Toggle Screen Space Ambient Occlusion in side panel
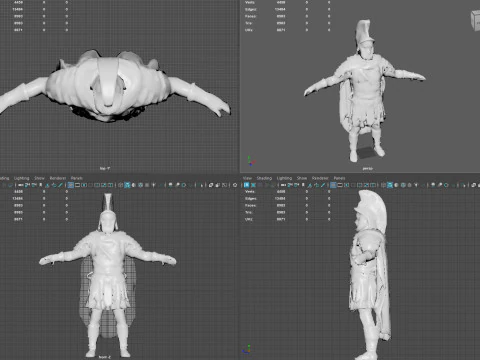This screenshot has width=480, height=360. tap(433, 185)
